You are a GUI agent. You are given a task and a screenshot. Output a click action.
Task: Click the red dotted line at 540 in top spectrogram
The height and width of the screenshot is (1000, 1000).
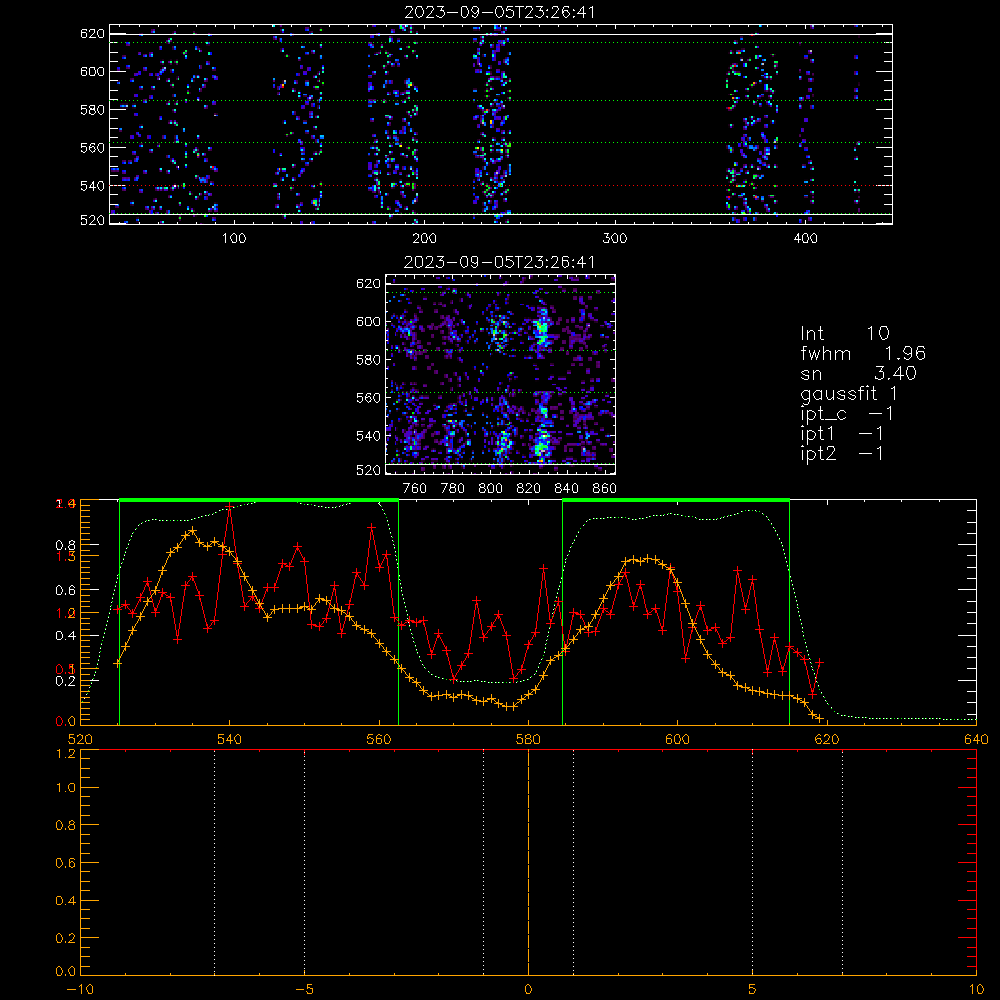pos(501,186)
